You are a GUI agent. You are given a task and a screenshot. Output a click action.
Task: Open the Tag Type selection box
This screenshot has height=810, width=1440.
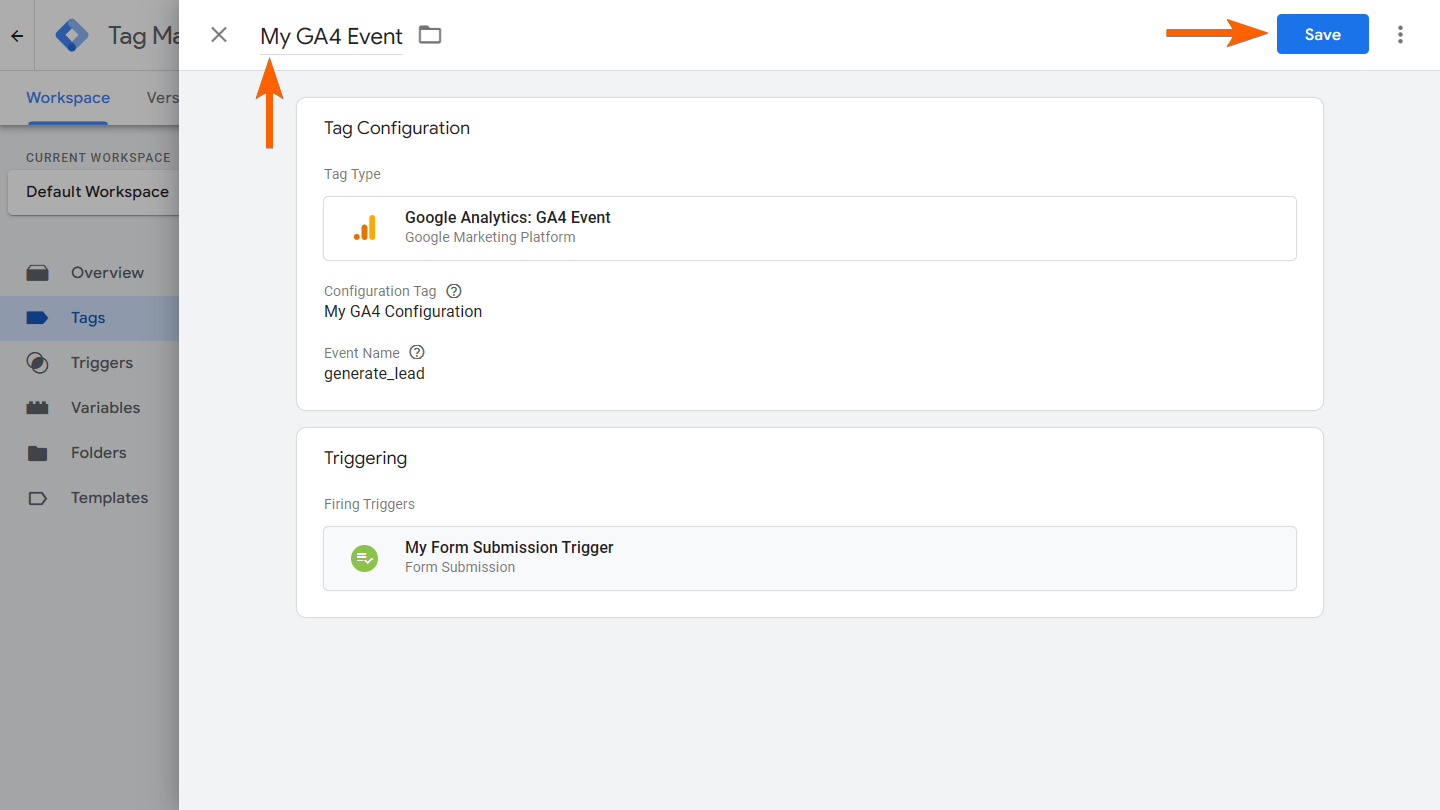tap(809, 228)
